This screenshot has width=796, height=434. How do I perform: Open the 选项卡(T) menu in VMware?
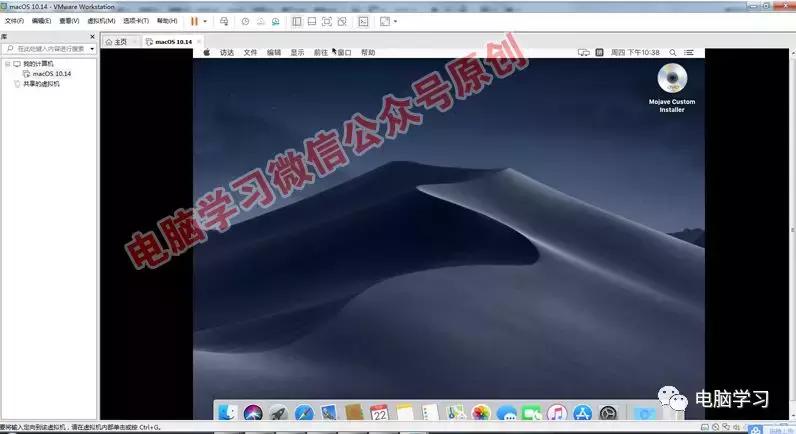point(136,21)
